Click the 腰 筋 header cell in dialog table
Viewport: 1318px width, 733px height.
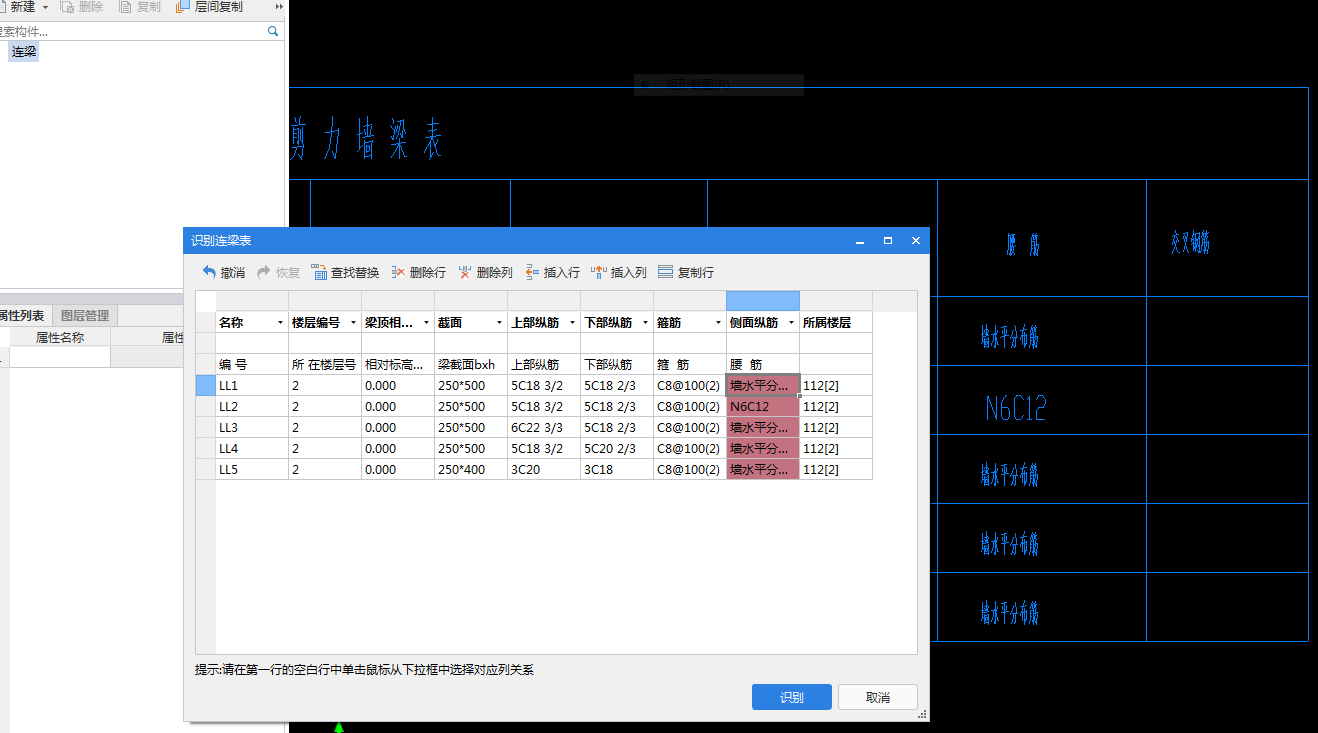[763, 365]
